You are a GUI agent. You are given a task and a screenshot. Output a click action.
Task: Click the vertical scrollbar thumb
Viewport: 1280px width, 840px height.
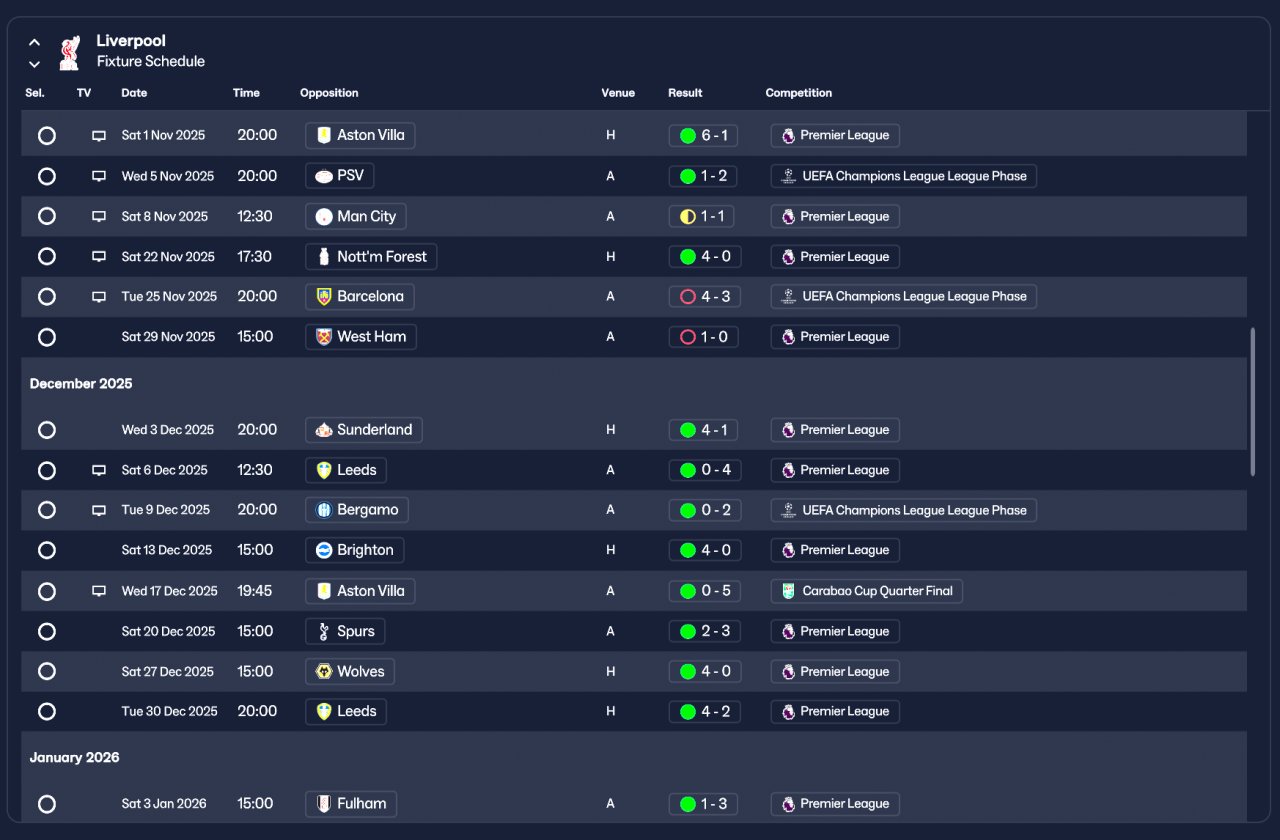pyautogui.click(x=1253, y=400)
